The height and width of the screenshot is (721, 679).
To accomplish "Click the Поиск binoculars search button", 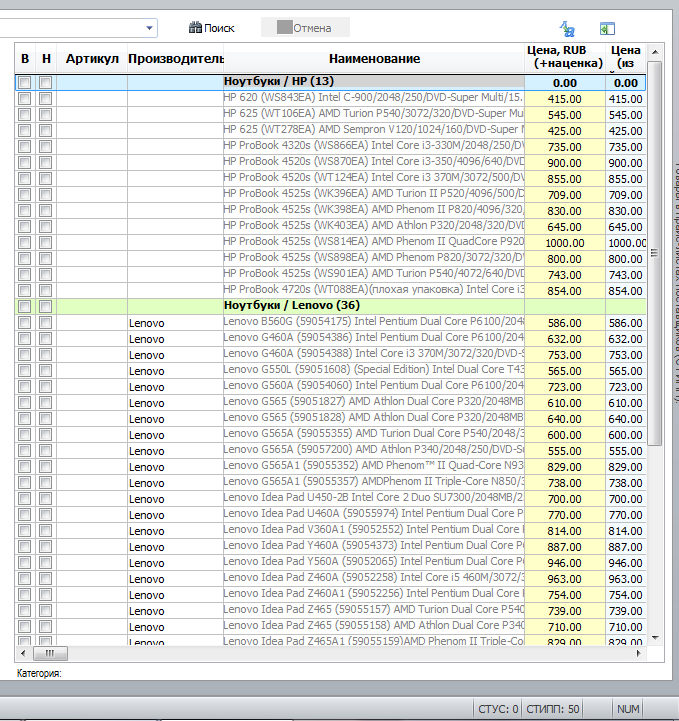I will pyautogui.click(x=211, y=28).
